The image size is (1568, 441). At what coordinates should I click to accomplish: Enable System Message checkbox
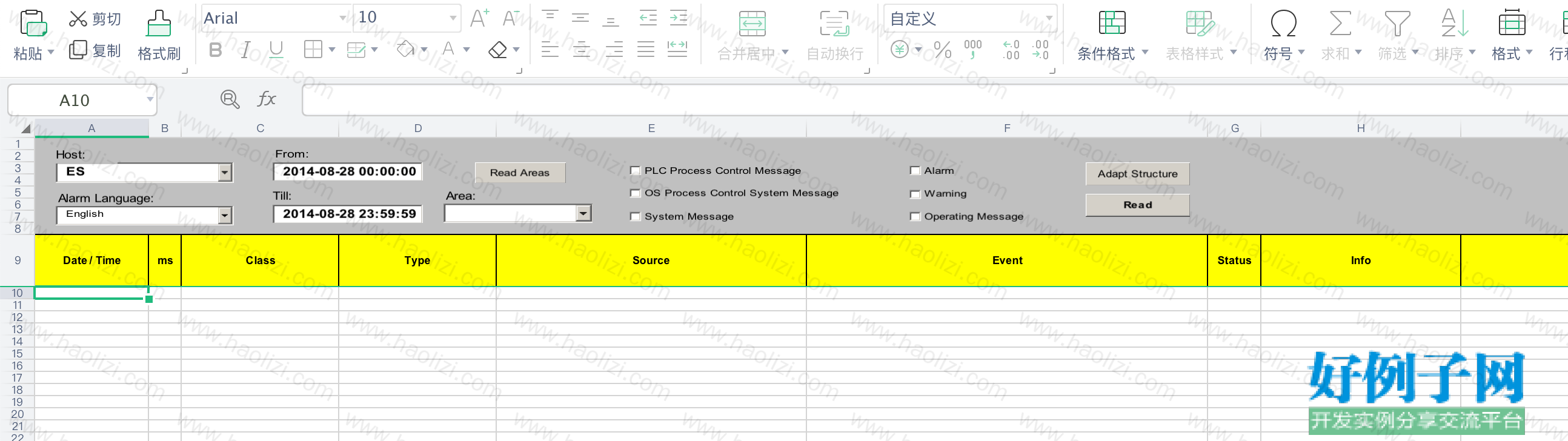click(x=636, y=216)
